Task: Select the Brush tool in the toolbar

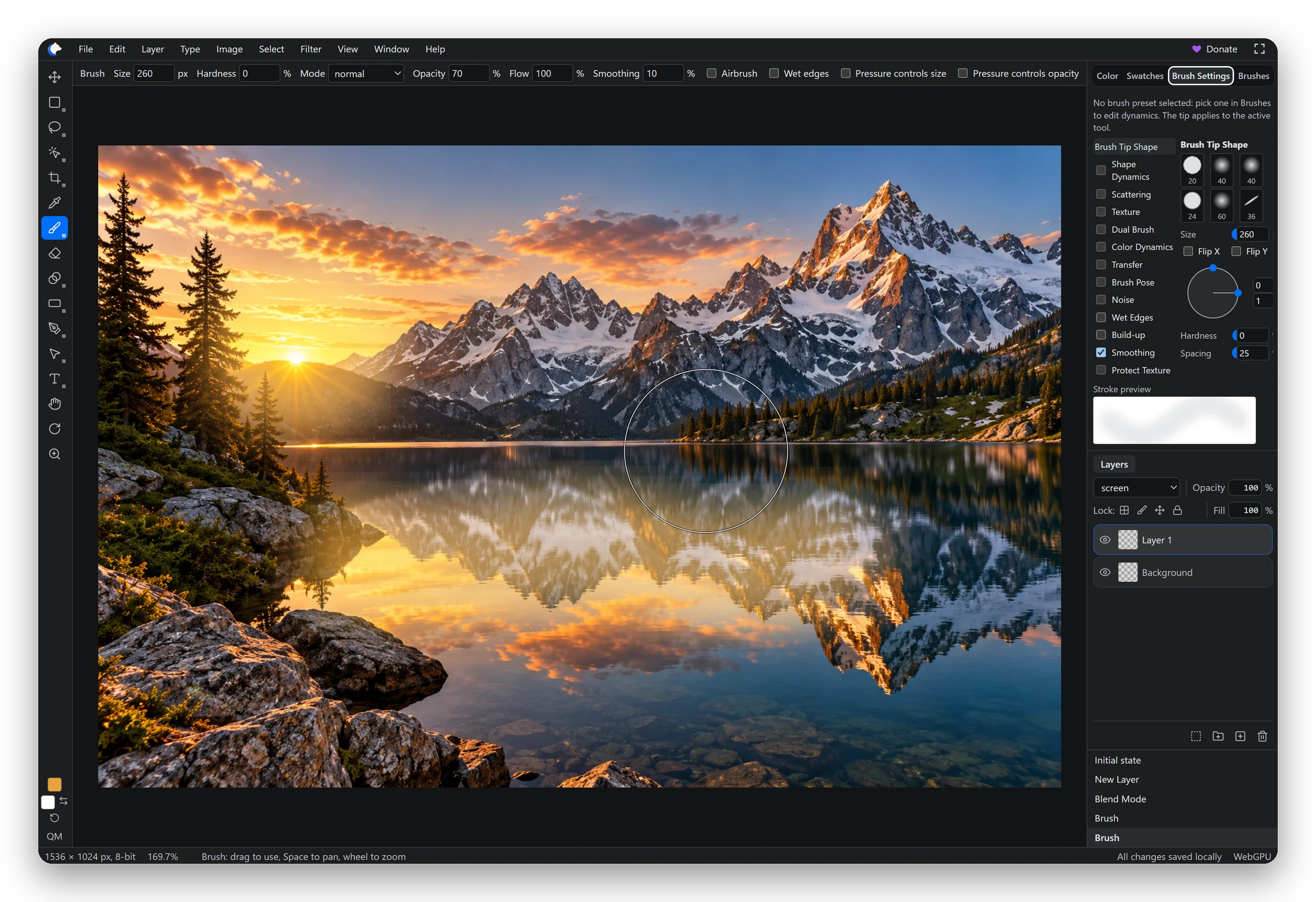Action: [x=54, y=228]
